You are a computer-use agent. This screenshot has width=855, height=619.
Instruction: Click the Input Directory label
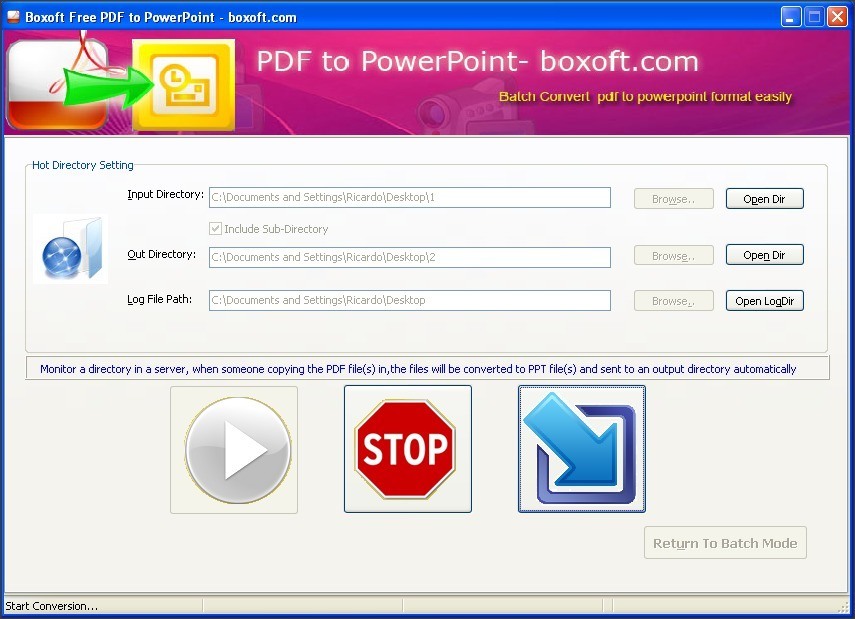[x=165, y=195]
